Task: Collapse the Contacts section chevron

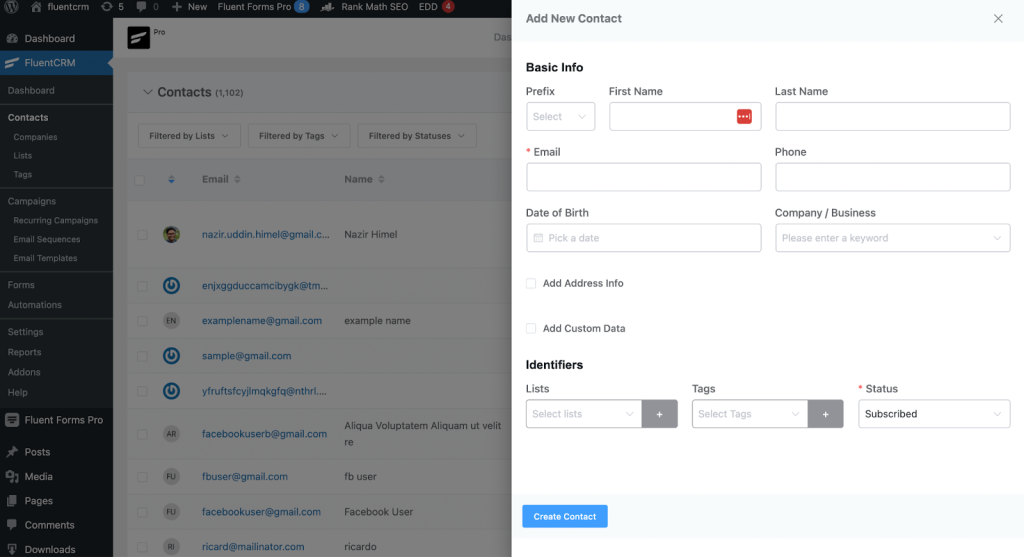Action: tap(148, 92)
